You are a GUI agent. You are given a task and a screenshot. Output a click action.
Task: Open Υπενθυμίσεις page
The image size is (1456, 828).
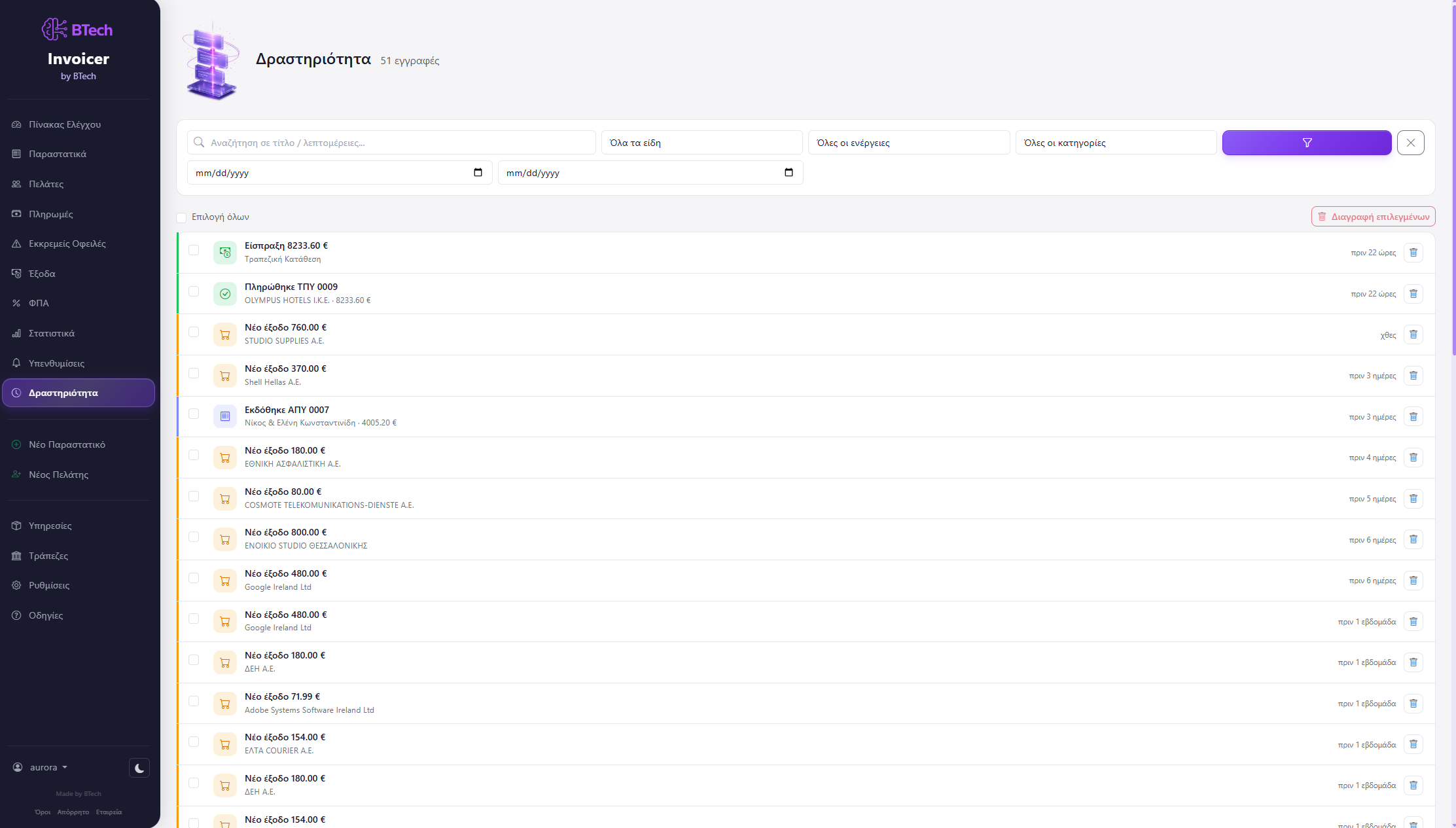[79, 363]
